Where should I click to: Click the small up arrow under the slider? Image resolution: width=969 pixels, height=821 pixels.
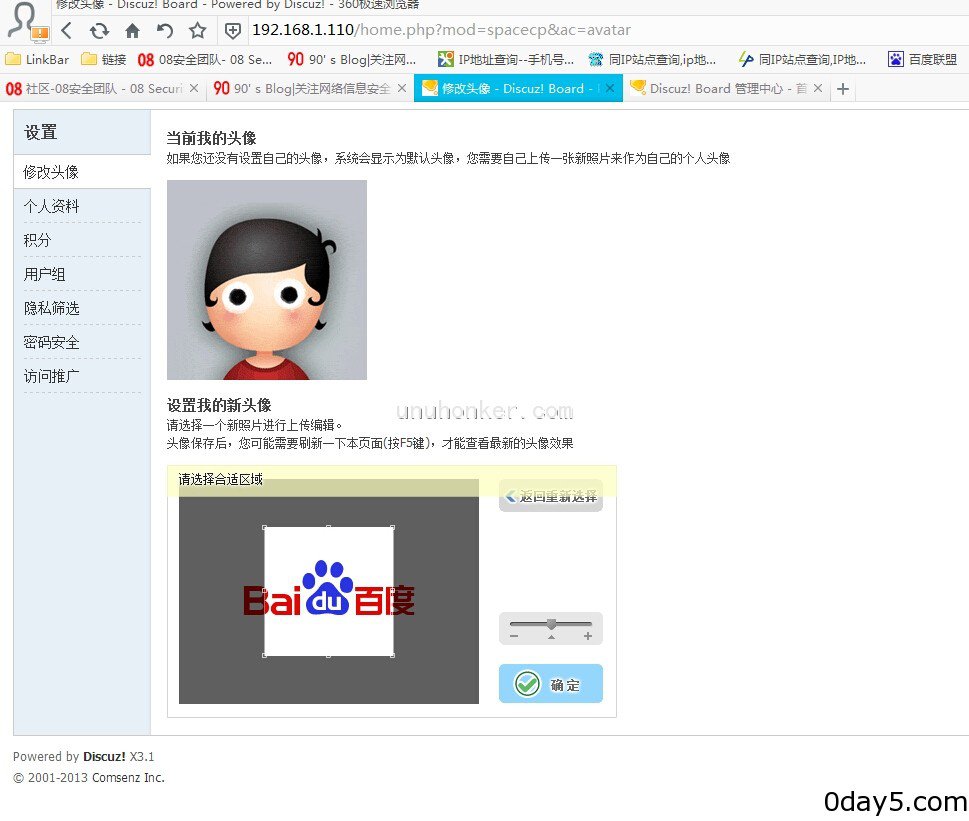click(x=549, y=637)
